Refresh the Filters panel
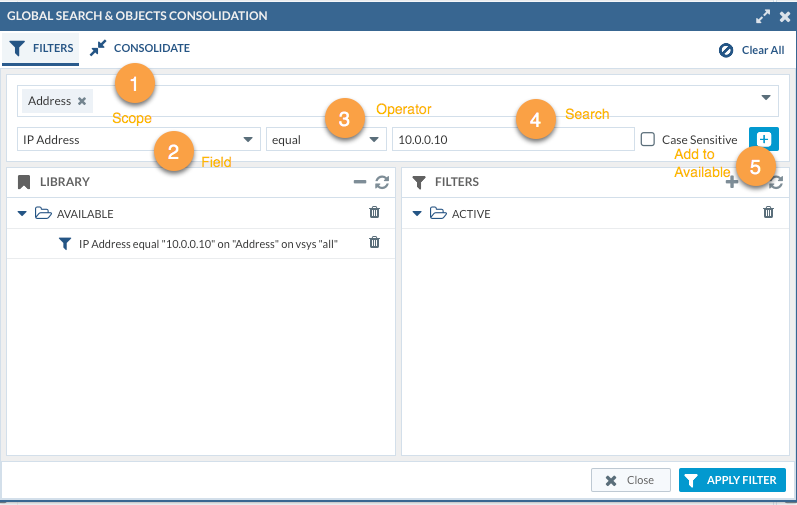Image resolution: width=797 pixels, height=505 pixels. [776, 182]
